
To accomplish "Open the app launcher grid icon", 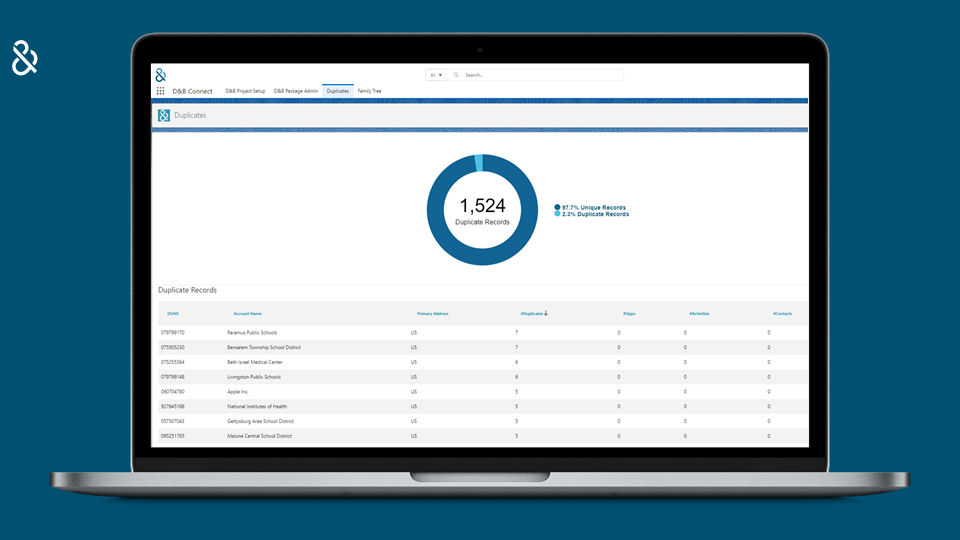I will click(x=160, y=91).
